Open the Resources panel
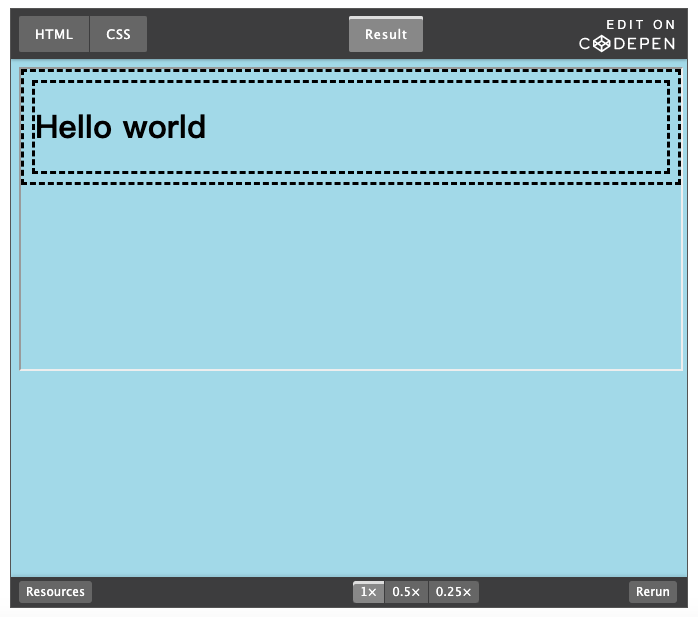698x617 pixels. pyautogui.click(x=55, y=592)
